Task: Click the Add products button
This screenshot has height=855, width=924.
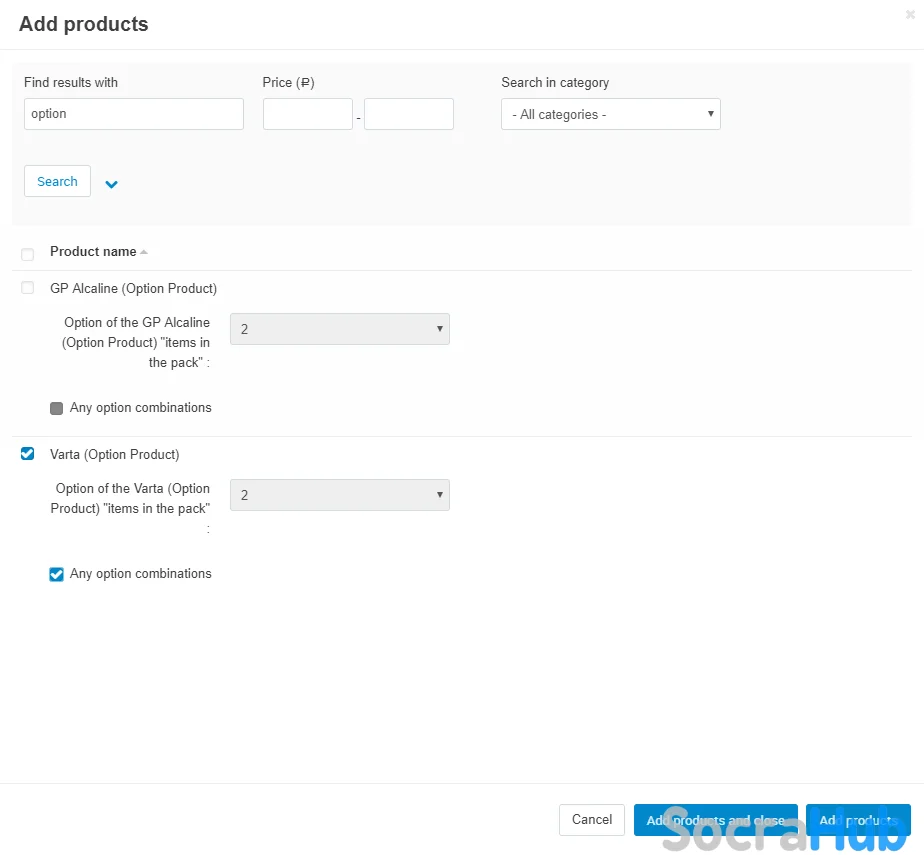Action: 857,820
